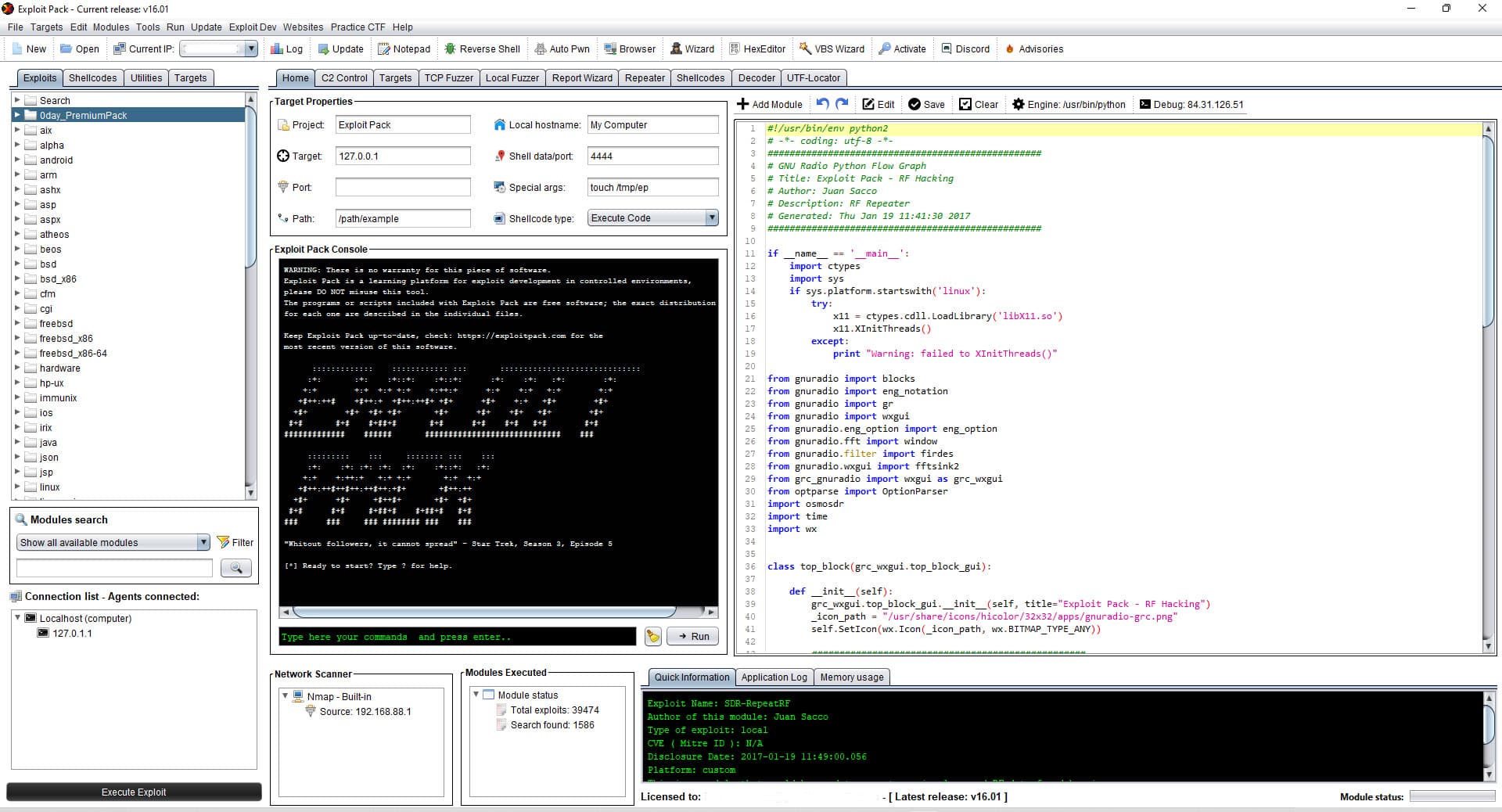Switch to the TCP Fuzzer tab
Viewport: 1502px width, 812px height.
[448, 78]
